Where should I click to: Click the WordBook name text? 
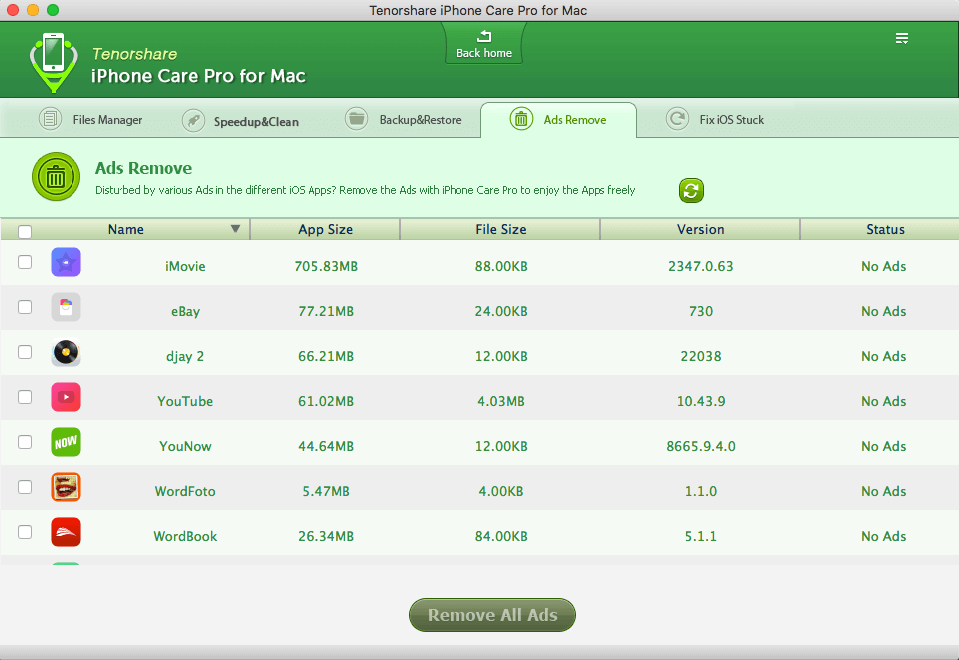click(x=185, y=536)
